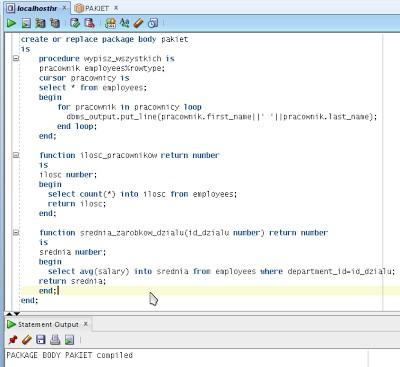Run statement with green play icon
Viewport: 400px width, 367px height.
(x=11, y=23)
